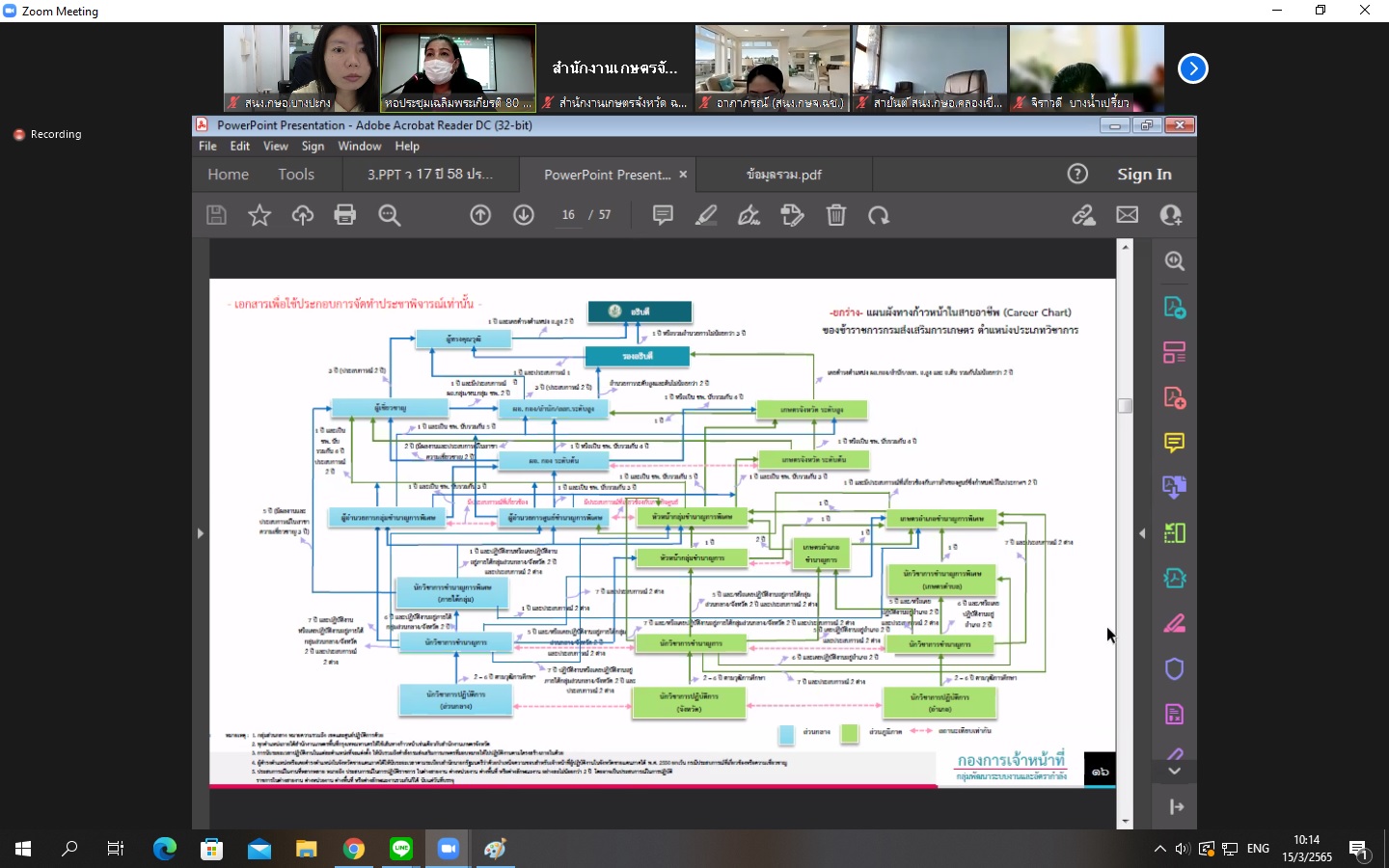Switch to the ข้อมูลรวม.pdf tab
This screenshot has width=1389, height=868.
click(x=783, y=175)
